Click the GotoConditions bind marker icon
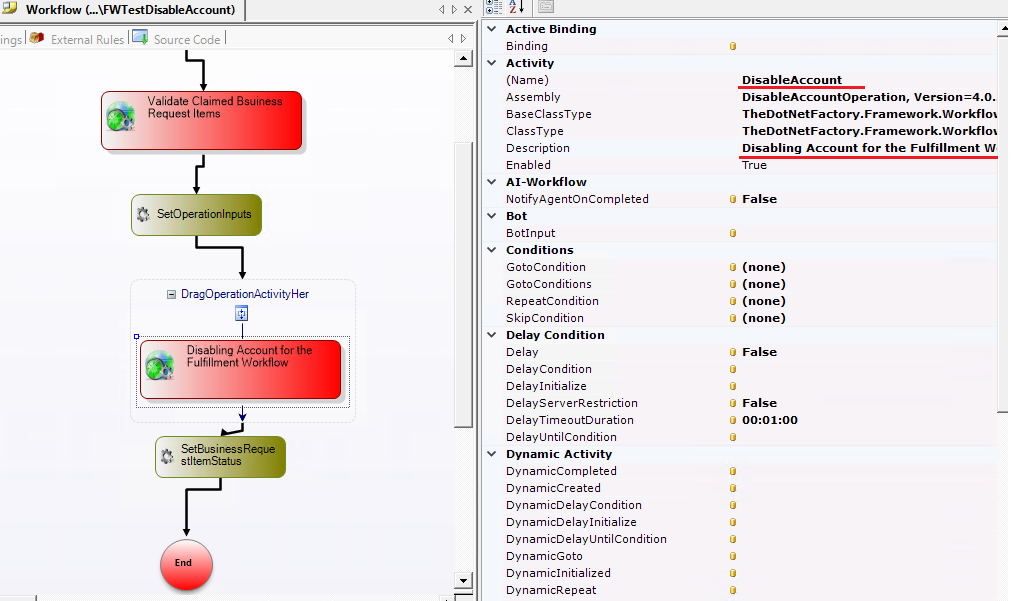This screenshot has height=601, width=1015. click(x=733, y=284)
